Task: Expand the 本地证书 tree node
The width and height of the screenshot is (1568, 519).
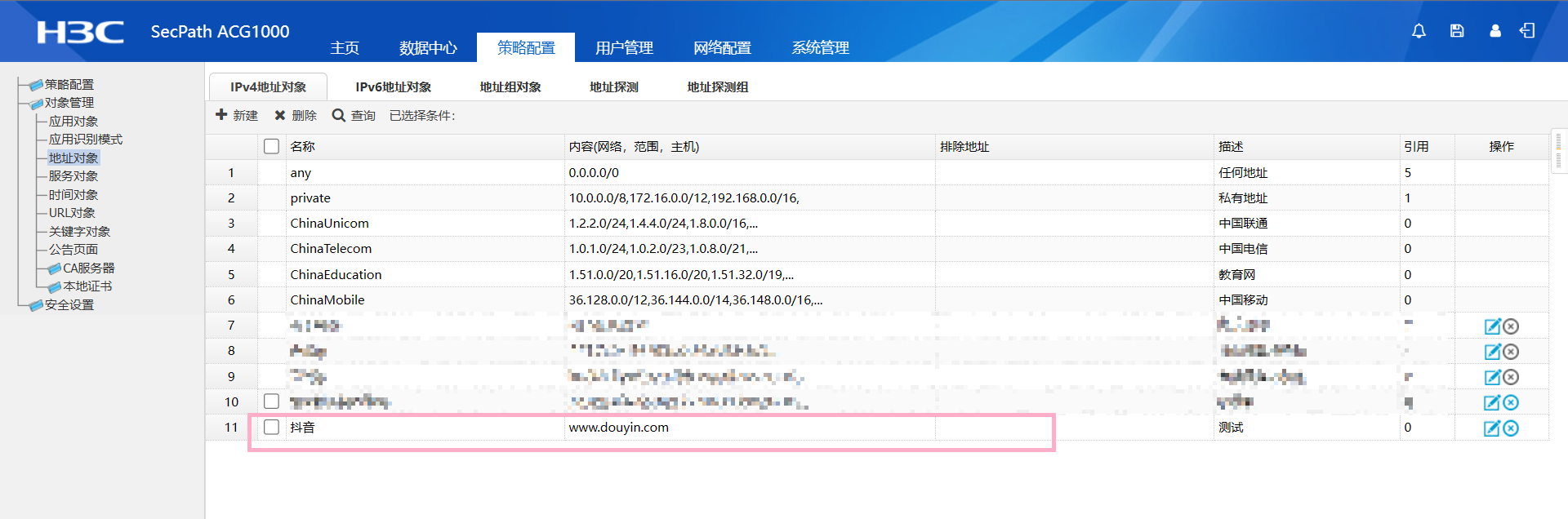Action: click(x=55, y=287)
